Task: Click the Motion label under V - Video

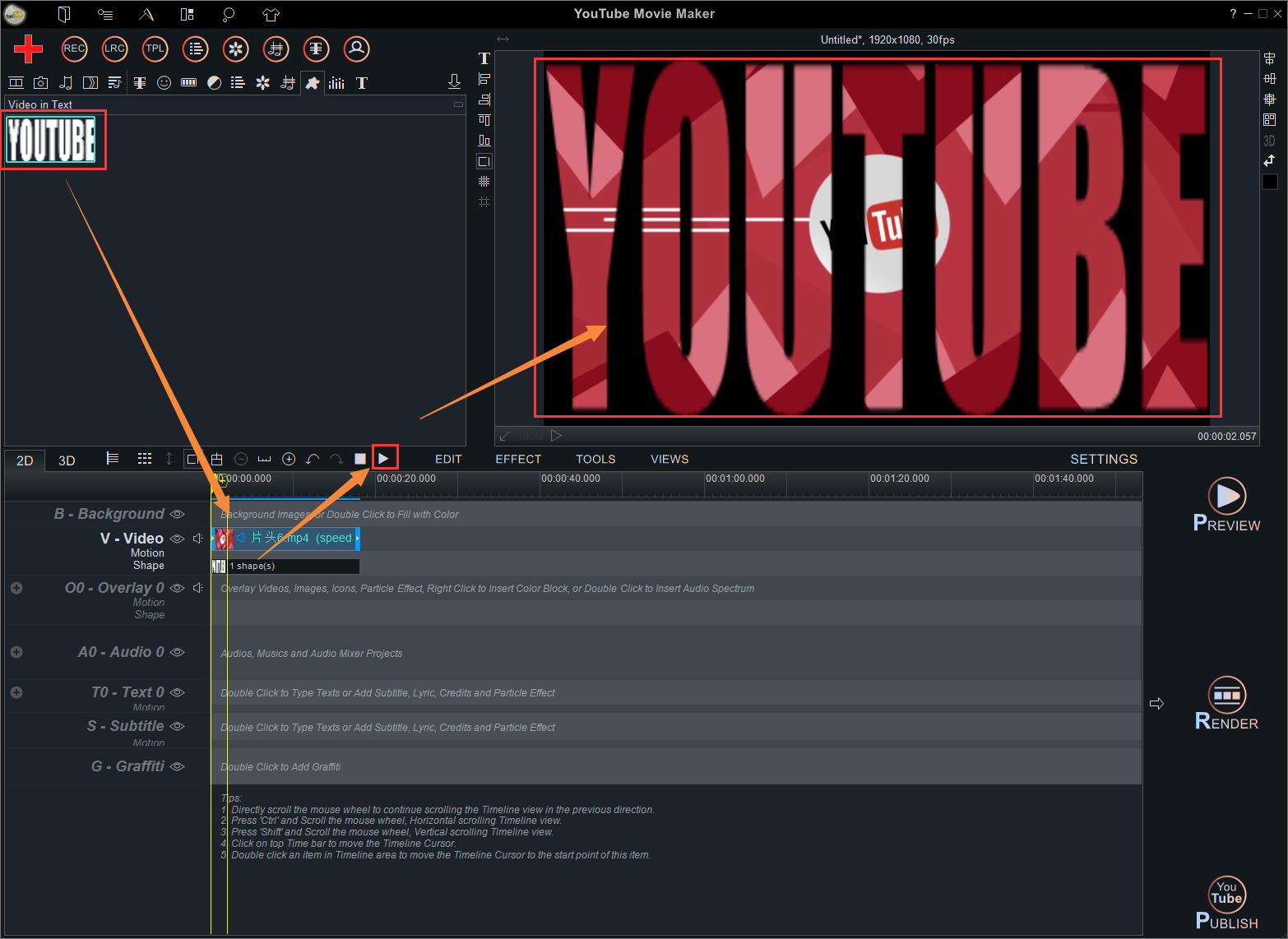Action: point(147,553)
